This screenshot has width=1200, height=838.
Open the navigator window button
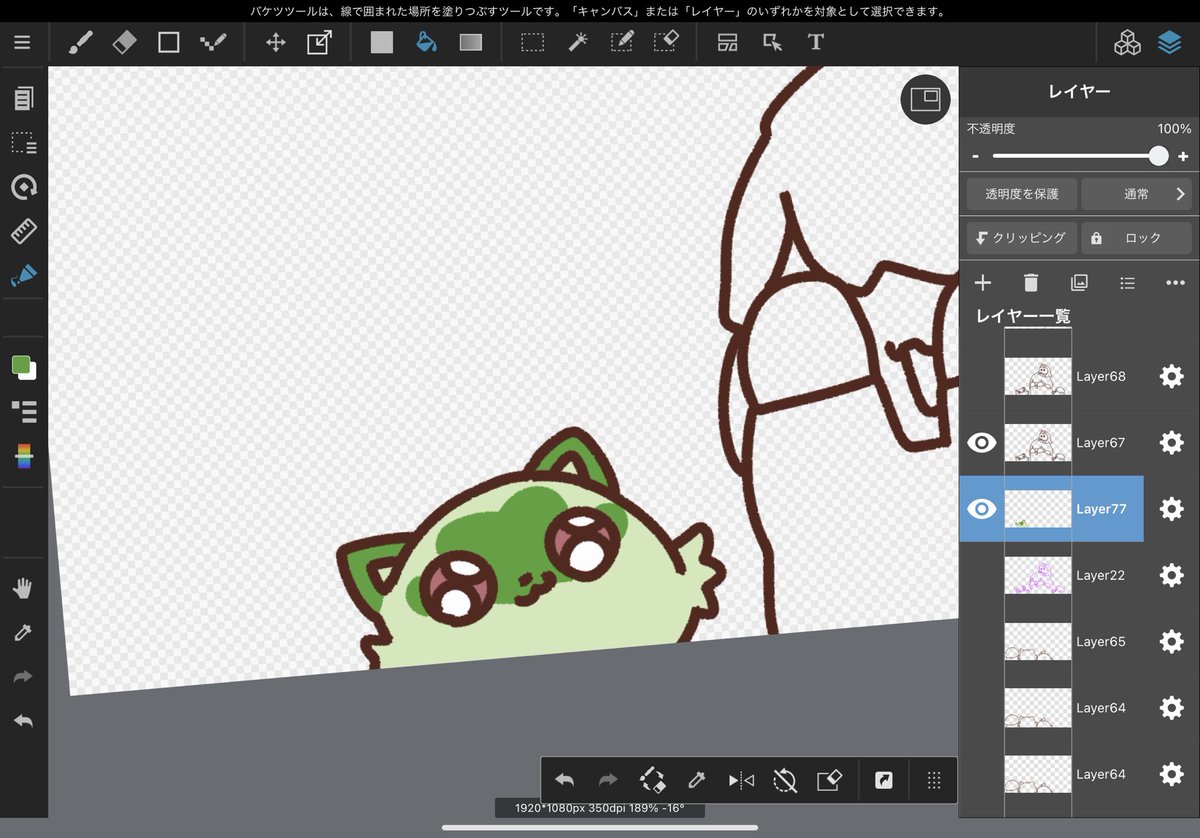[x=925, y=99]
